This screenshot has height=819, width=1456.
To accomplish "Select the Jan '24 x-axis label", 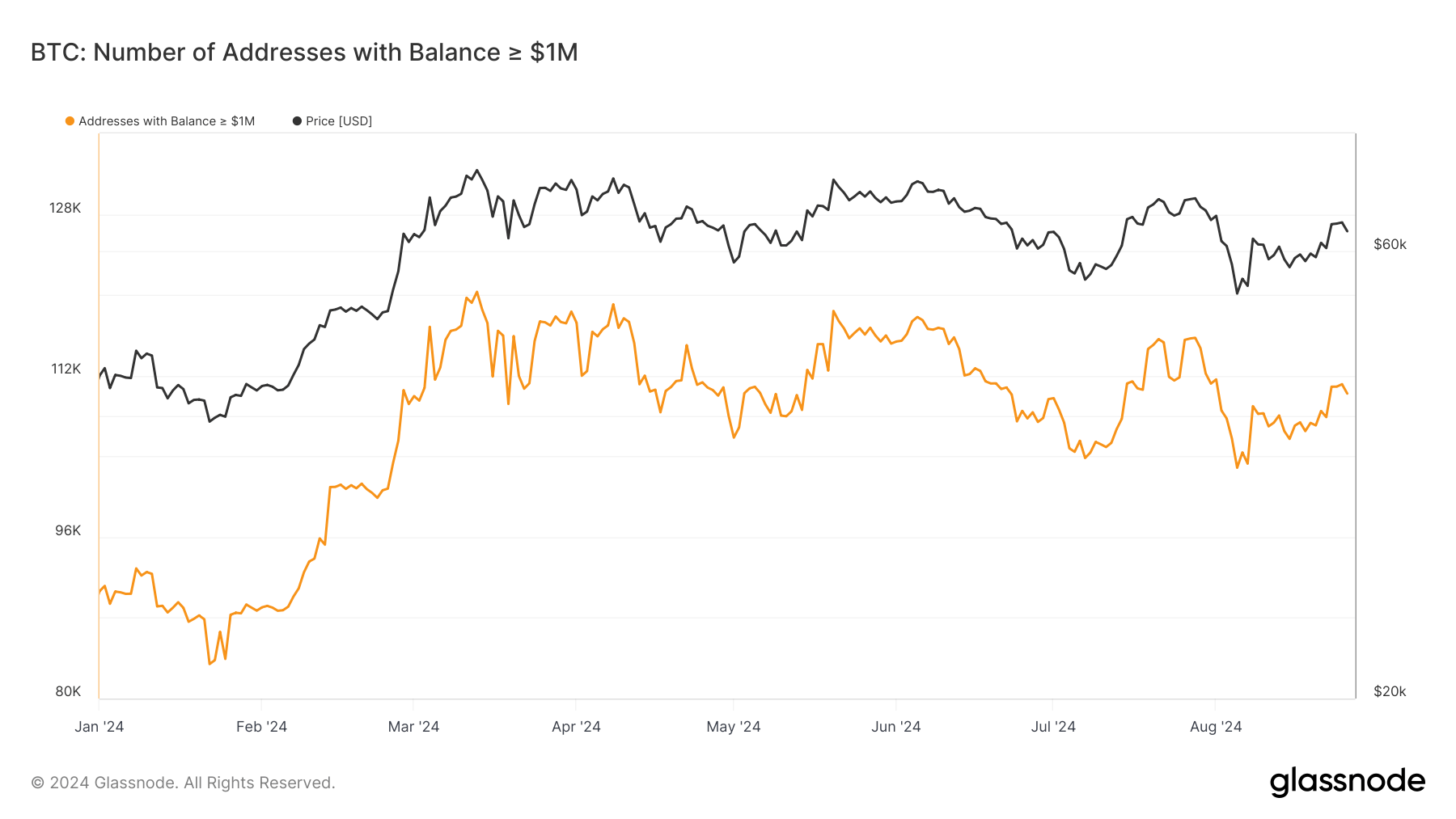I will 99,726.
